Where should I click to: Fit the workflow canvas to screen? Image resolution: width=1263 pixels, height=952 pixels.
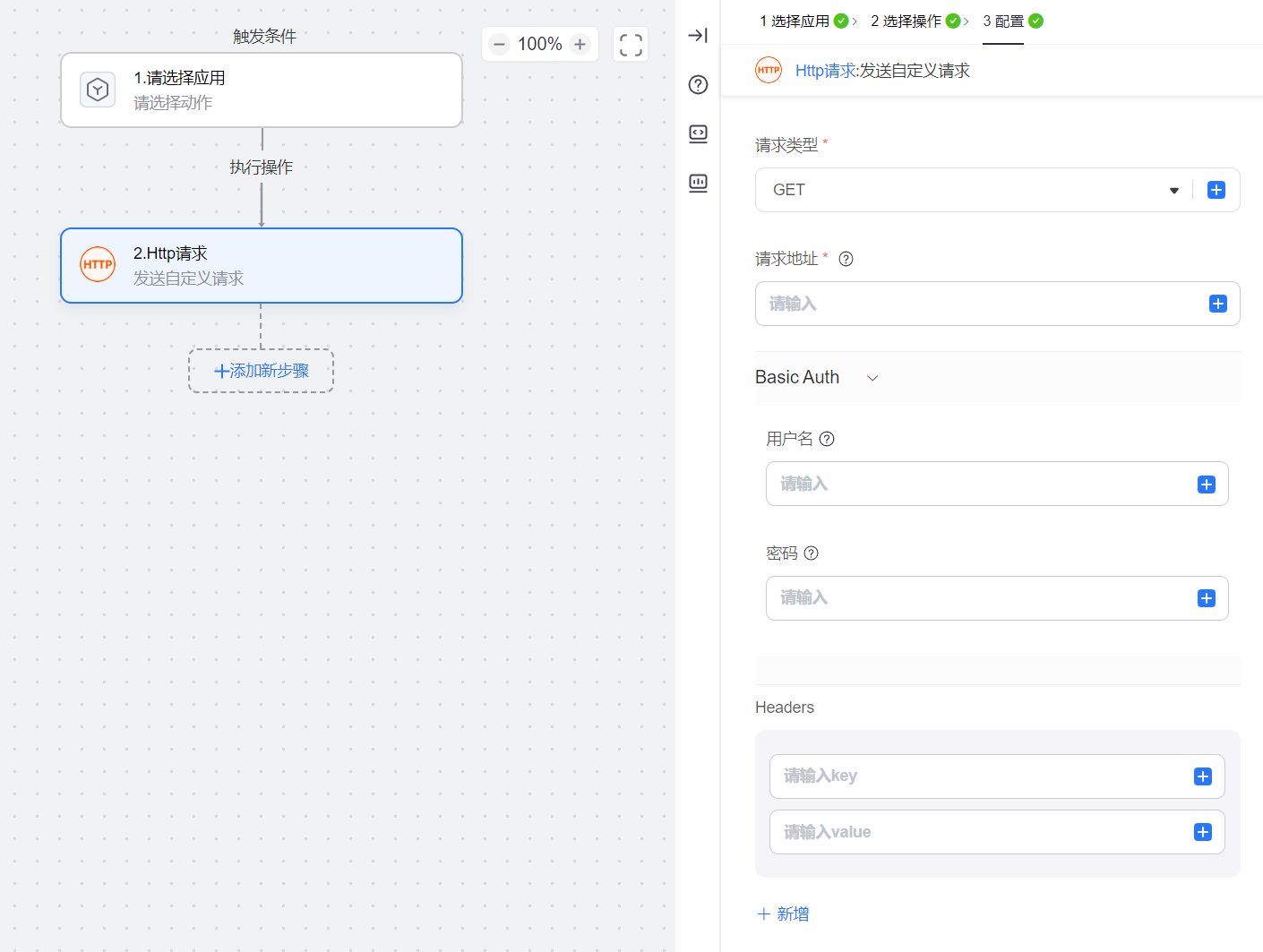click(631, 45)
